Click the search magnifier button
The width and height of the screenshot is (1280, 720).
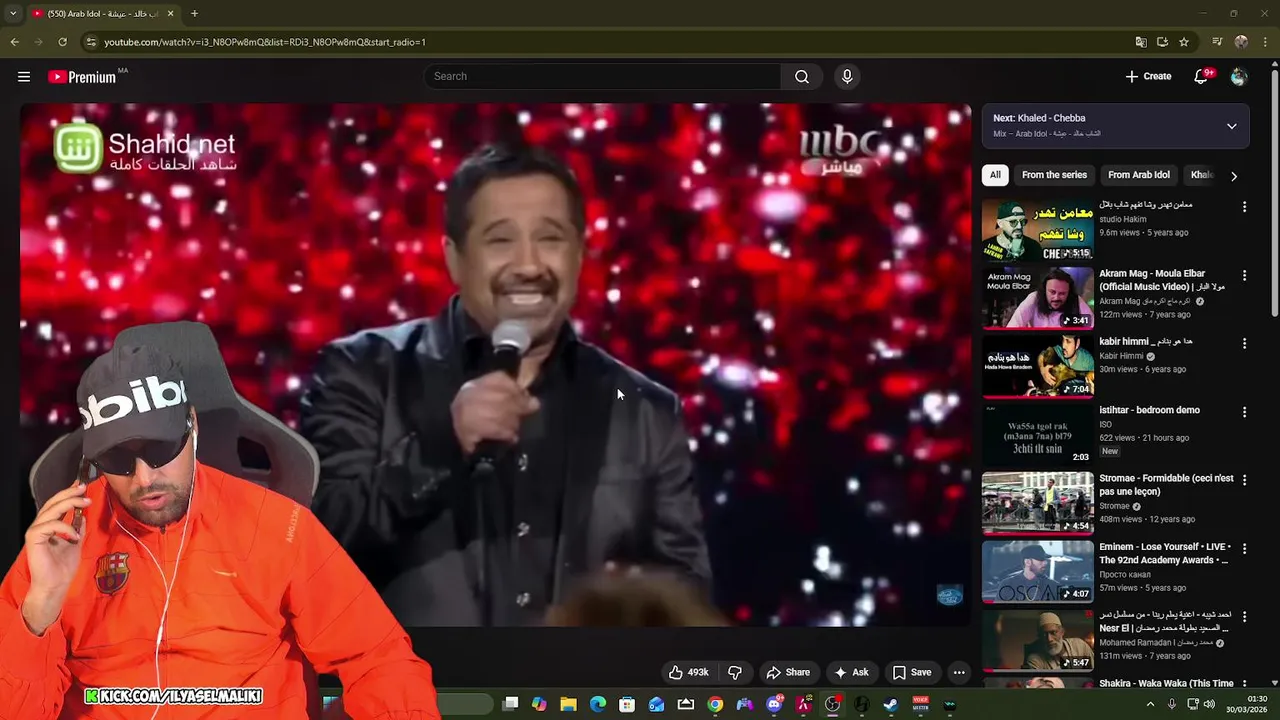802,77
